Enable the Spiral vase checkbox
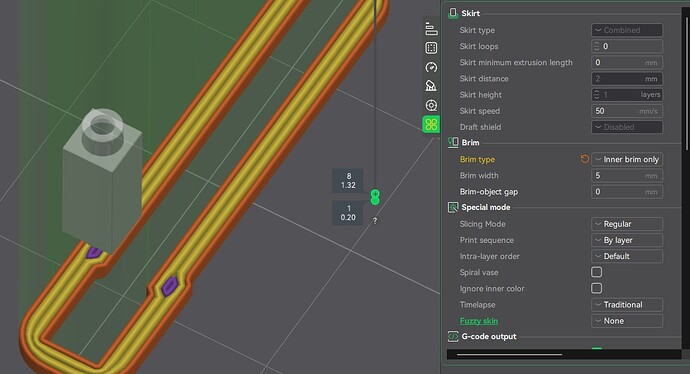 click(x=597, y=272)
